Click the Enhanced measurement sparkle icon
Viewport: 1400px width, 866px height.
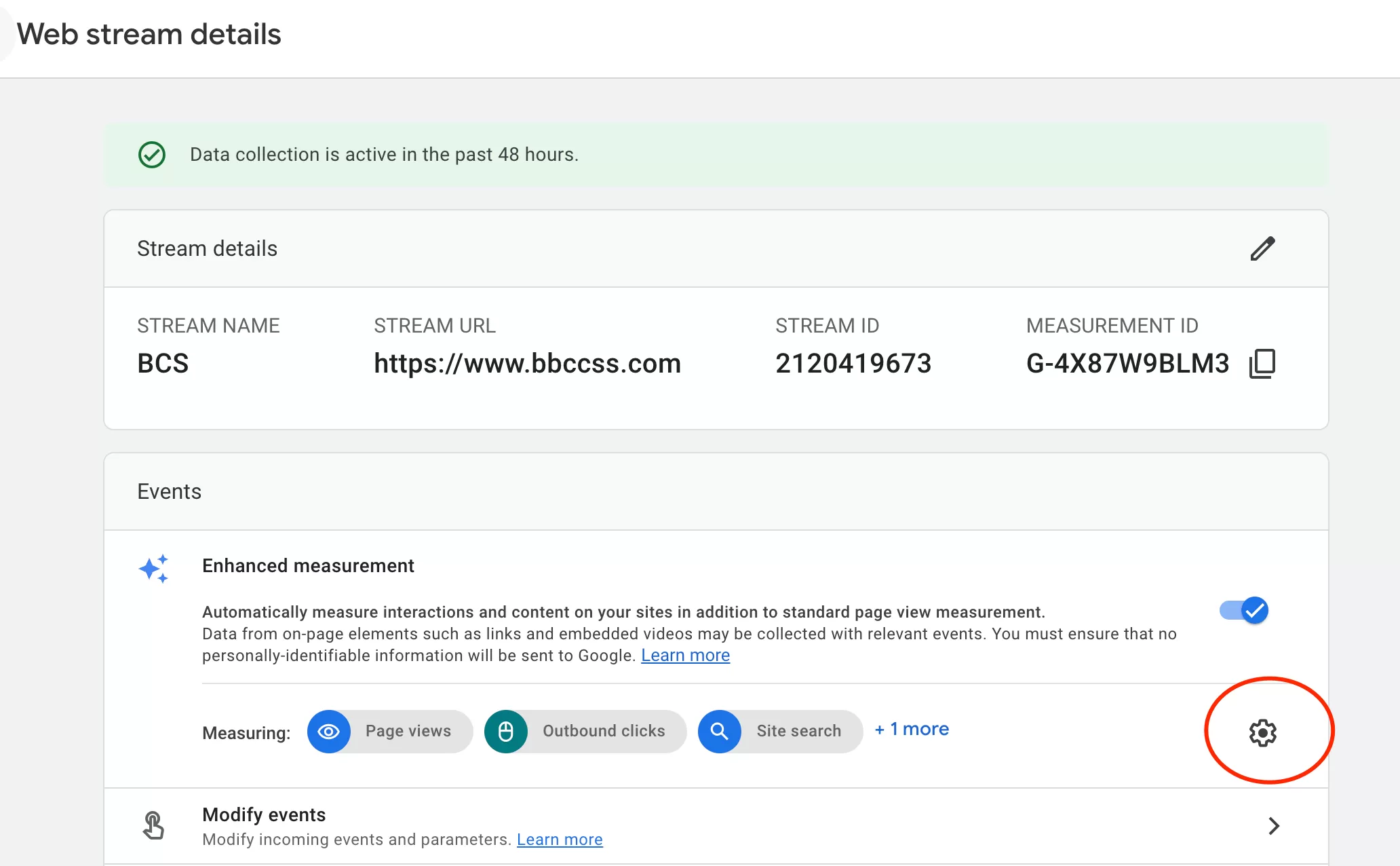154,569
